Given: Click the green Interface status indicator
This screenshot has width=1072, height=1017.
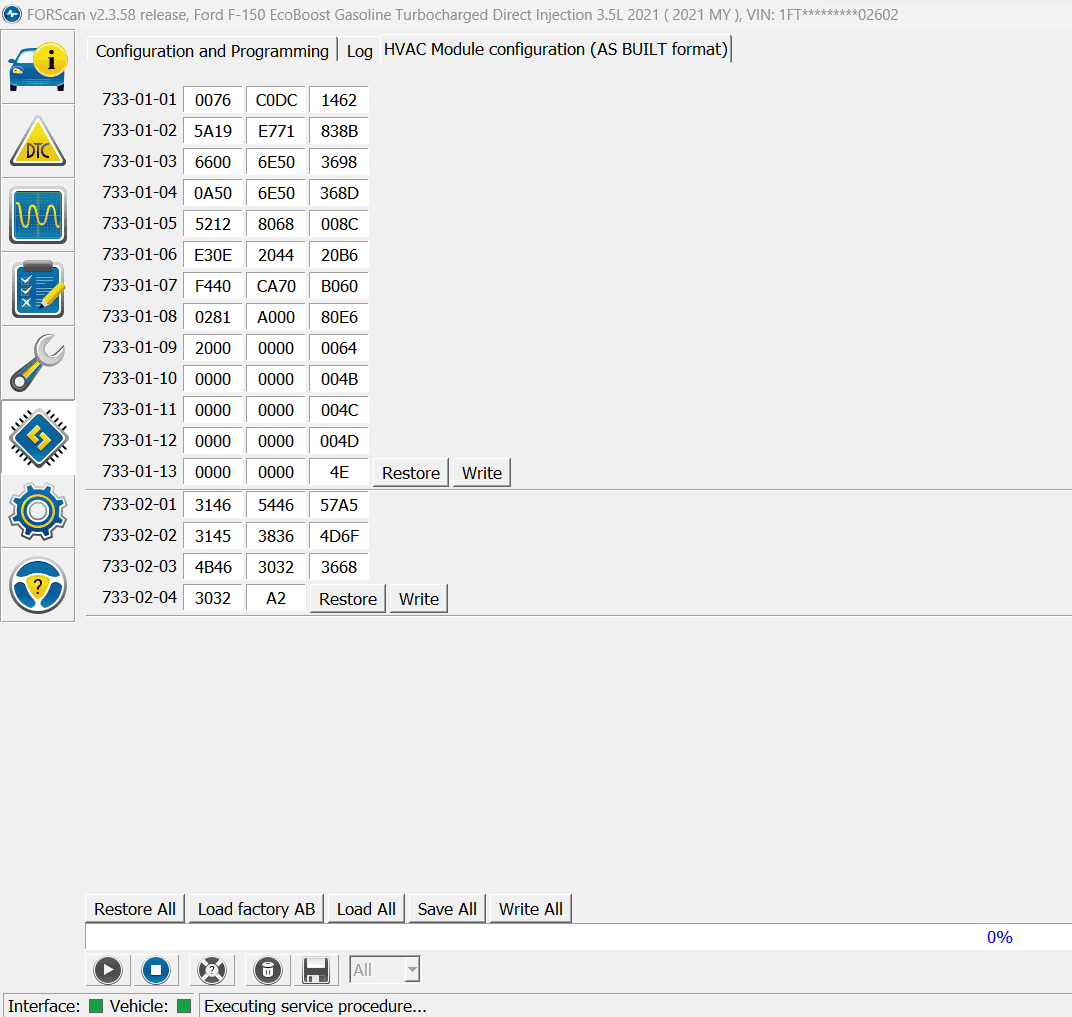Looking at the screenshot, I should [96, 1006].
